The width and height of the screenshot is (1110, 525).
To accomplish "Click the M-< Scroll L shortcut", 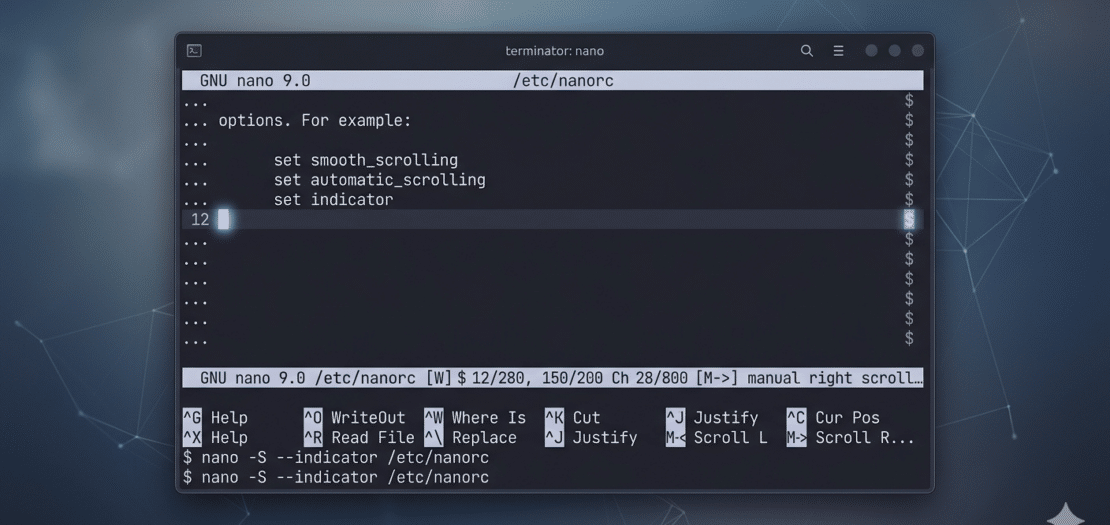I will [716, 438].
